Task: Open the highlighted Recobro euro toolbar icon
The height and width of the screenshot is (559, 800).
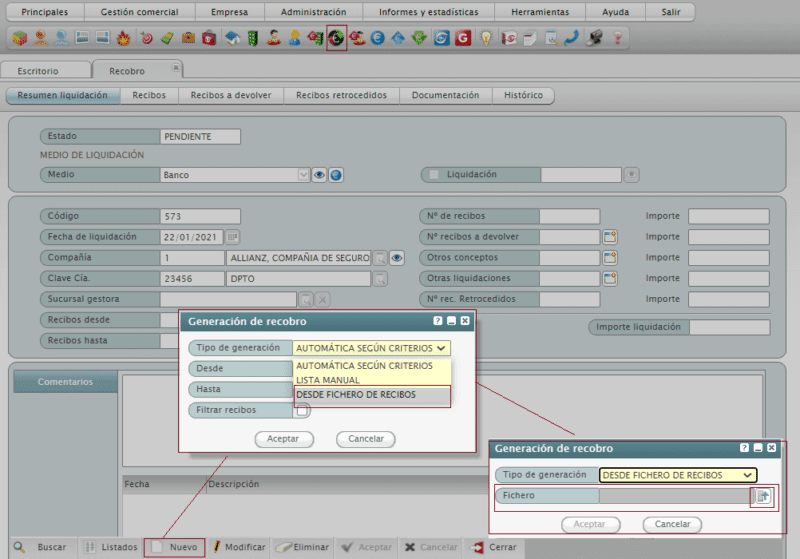Action: pos(336,38)
